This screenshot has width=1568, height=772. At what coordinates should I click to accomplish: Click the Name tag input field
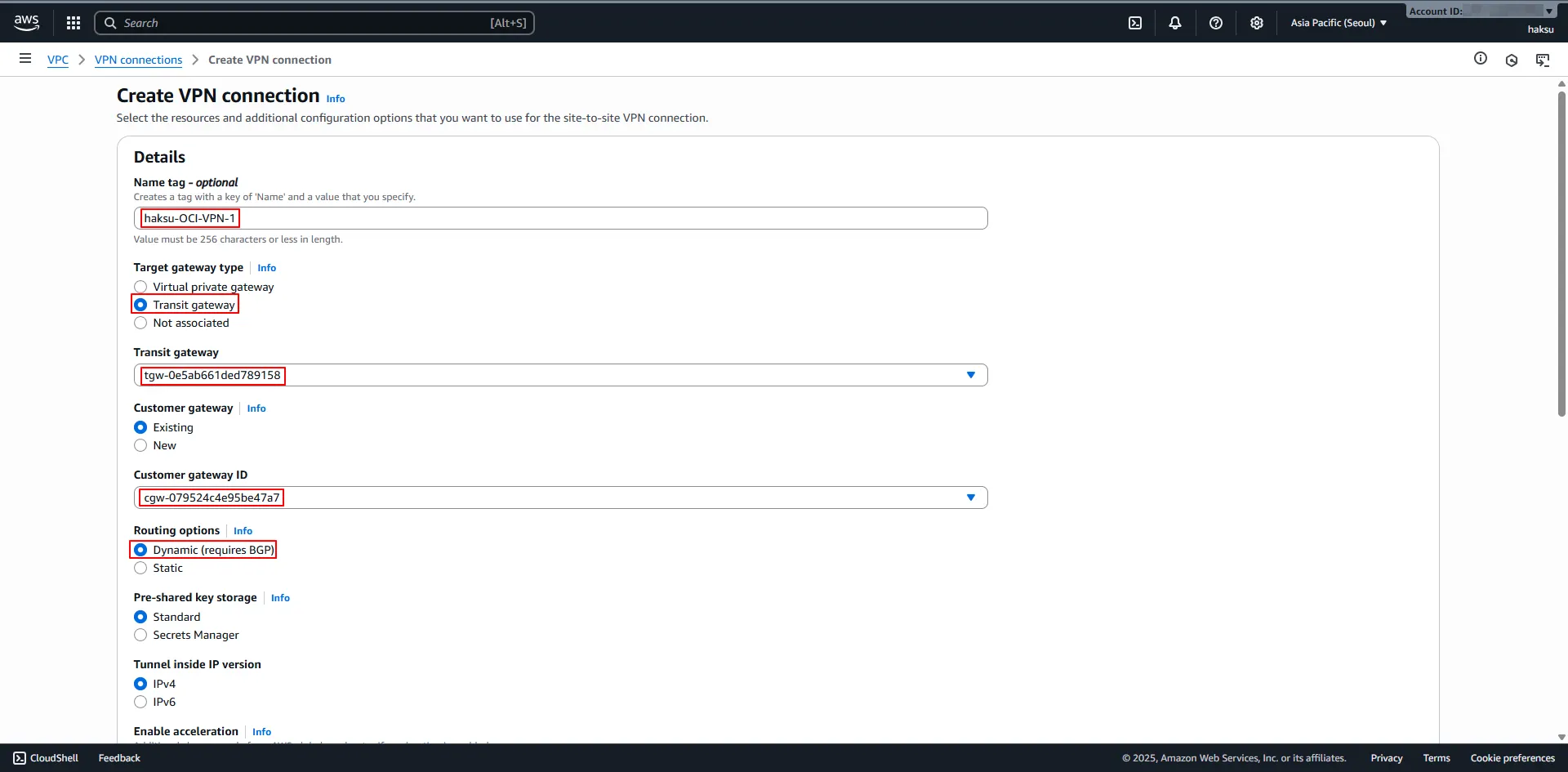click(560, 218)
